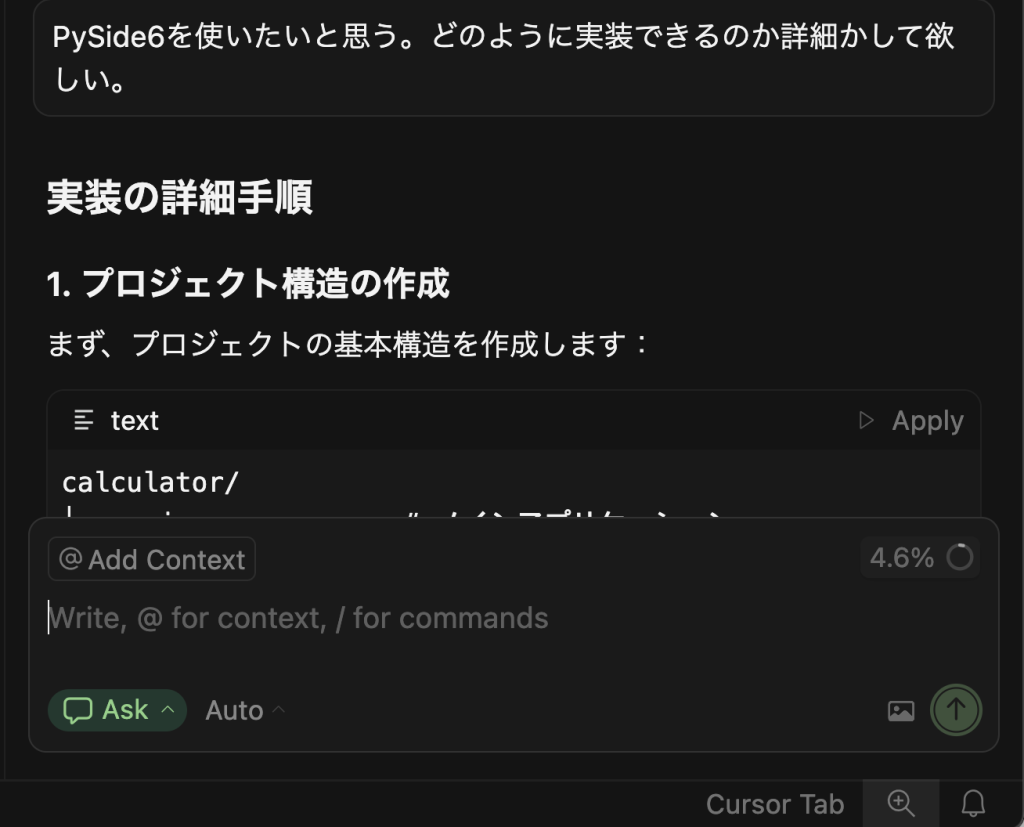Image resolution: width=1024 pixels, height=827 pixels.
Task: Open notifications via the bell icon
Action: click(973, 803)
